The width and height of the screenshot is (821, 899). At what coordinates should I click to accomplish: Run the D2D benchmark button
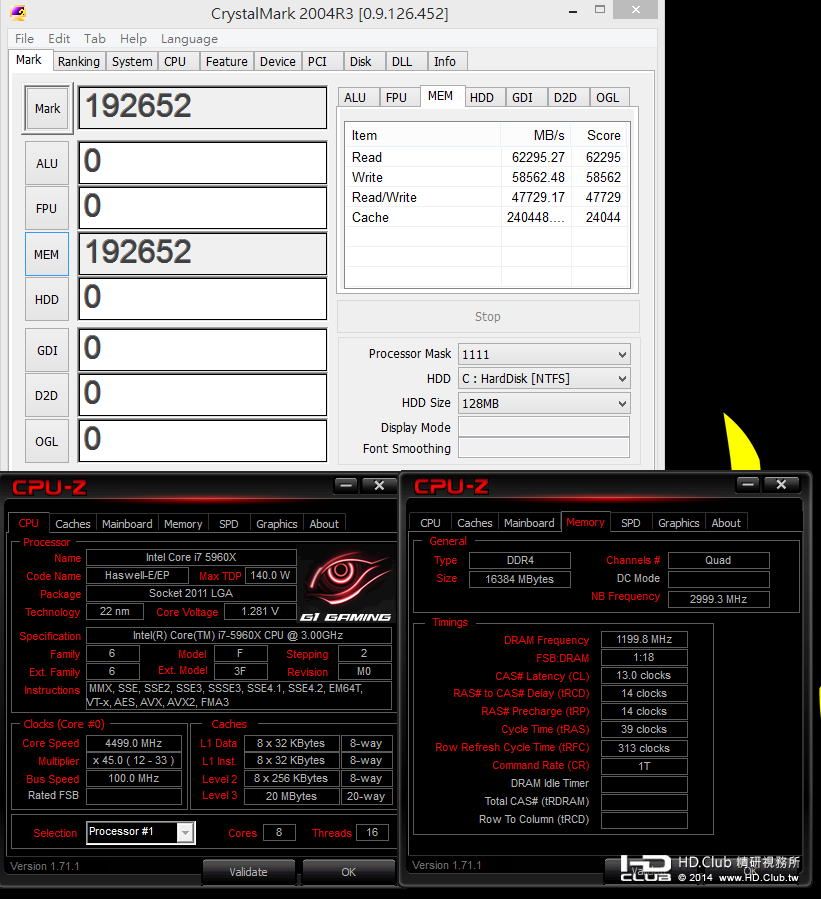(x=47, y=396)
